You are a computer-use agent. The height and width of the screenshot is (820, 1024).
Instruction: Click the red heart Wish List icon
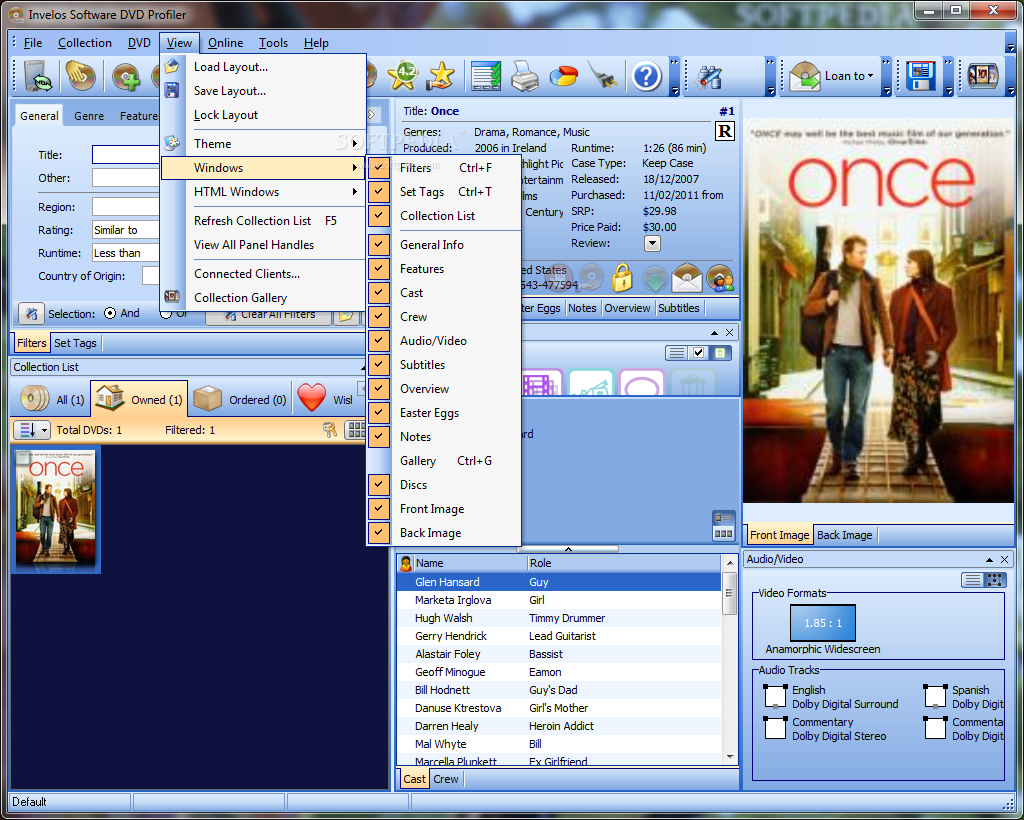tap(312, 398)
